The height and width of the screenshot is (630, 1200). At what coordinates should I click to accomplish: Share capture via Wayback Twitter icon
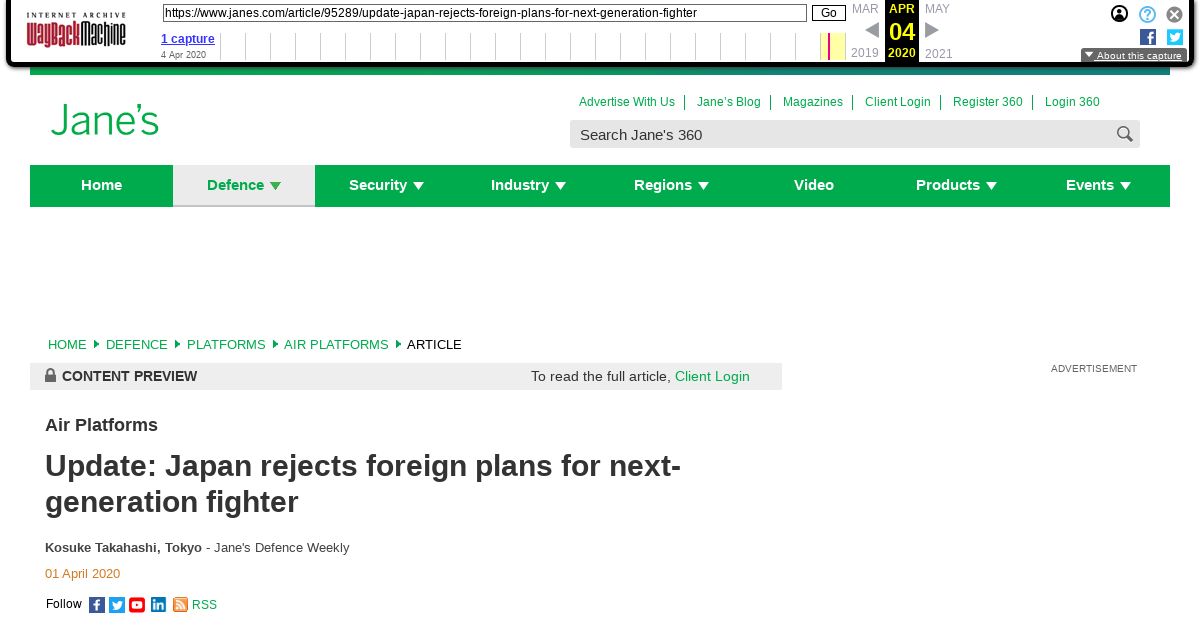tap(1175, 37)
